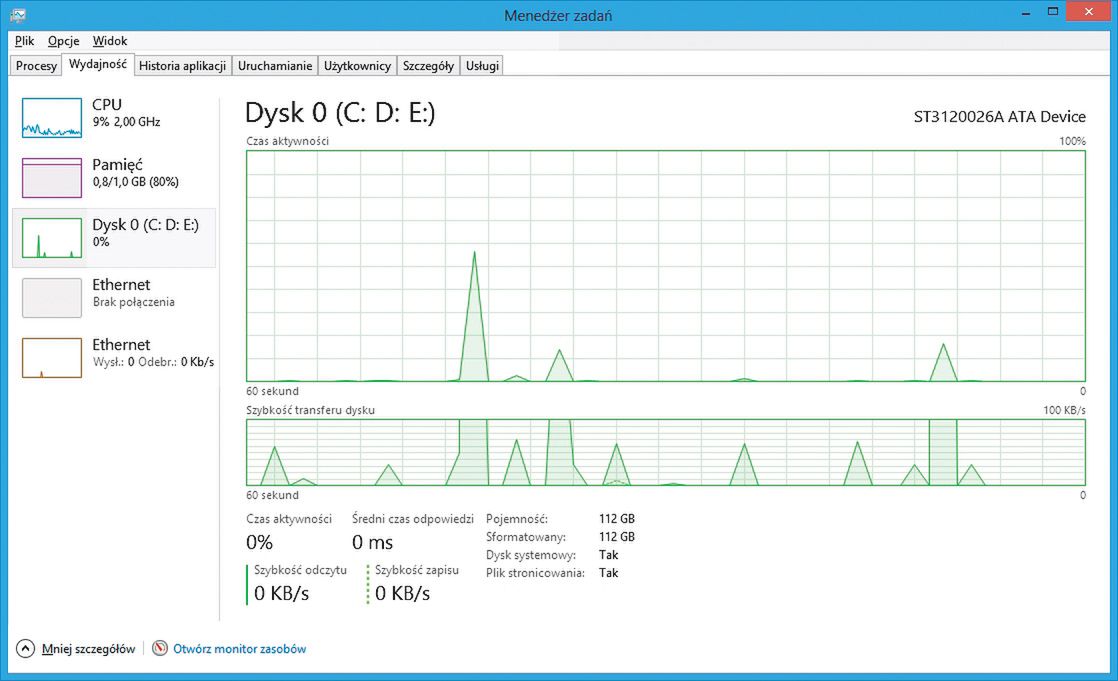Select the Pamięć memory mini graph thumbnail
The image size is (1118, 681).
coord(52,178)
